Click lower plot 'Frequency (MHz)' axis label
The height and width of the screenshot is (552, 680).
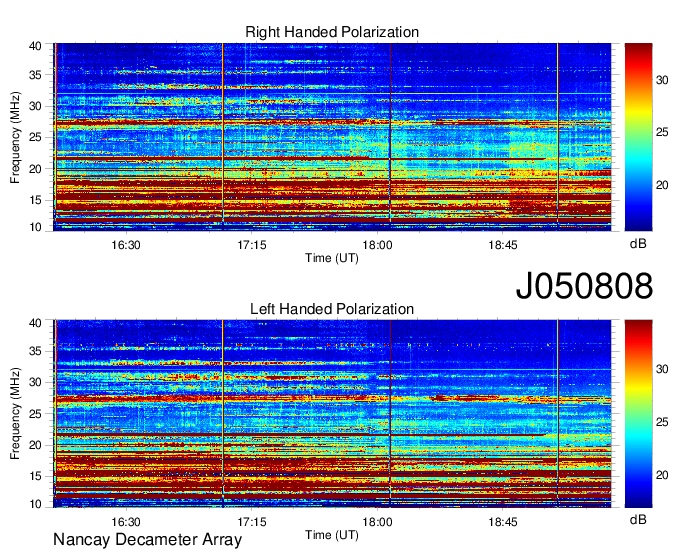click(15, 414)
